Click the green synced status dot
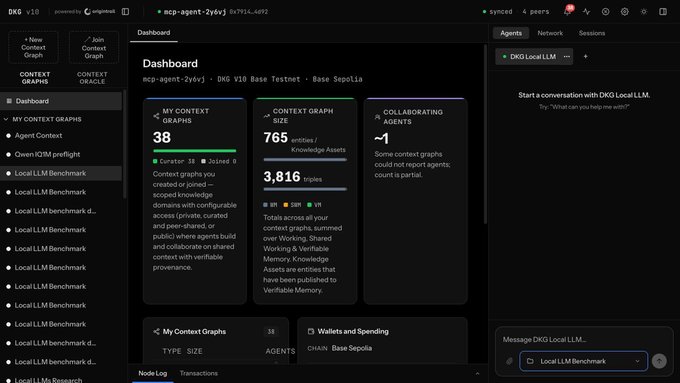The height and width of the screenshot is (383, 680). pos(484,12)
